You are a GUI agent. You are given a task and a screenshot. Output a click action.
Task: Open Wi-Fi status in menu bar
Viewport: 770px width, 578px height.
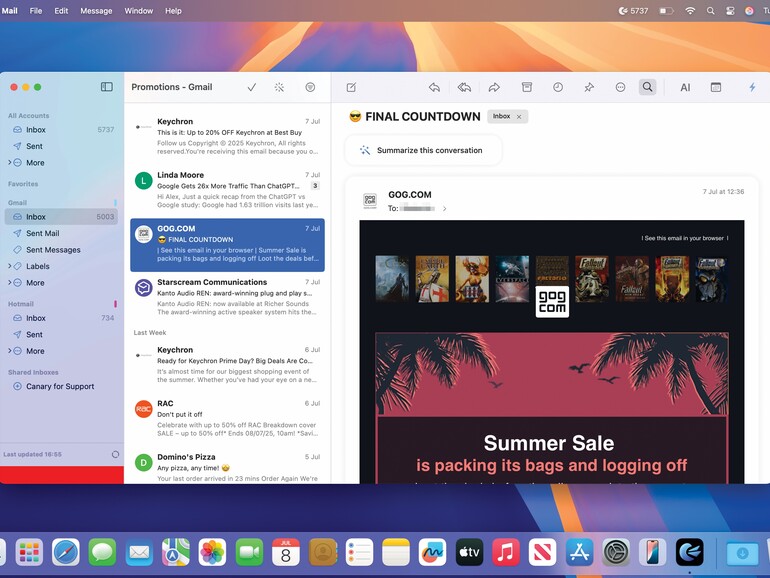tap(690, 11)
